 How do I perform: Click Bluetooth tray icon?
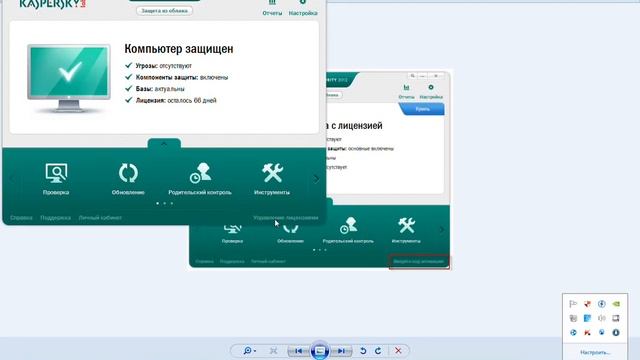coord(602,304)
